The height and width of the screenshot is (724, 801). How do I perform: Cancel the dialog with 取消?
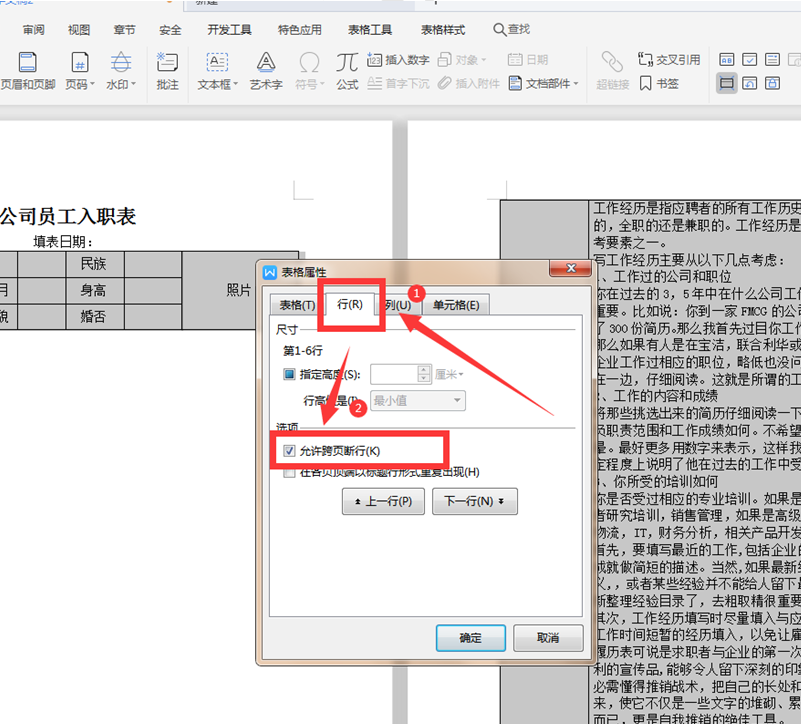point(548,638)
